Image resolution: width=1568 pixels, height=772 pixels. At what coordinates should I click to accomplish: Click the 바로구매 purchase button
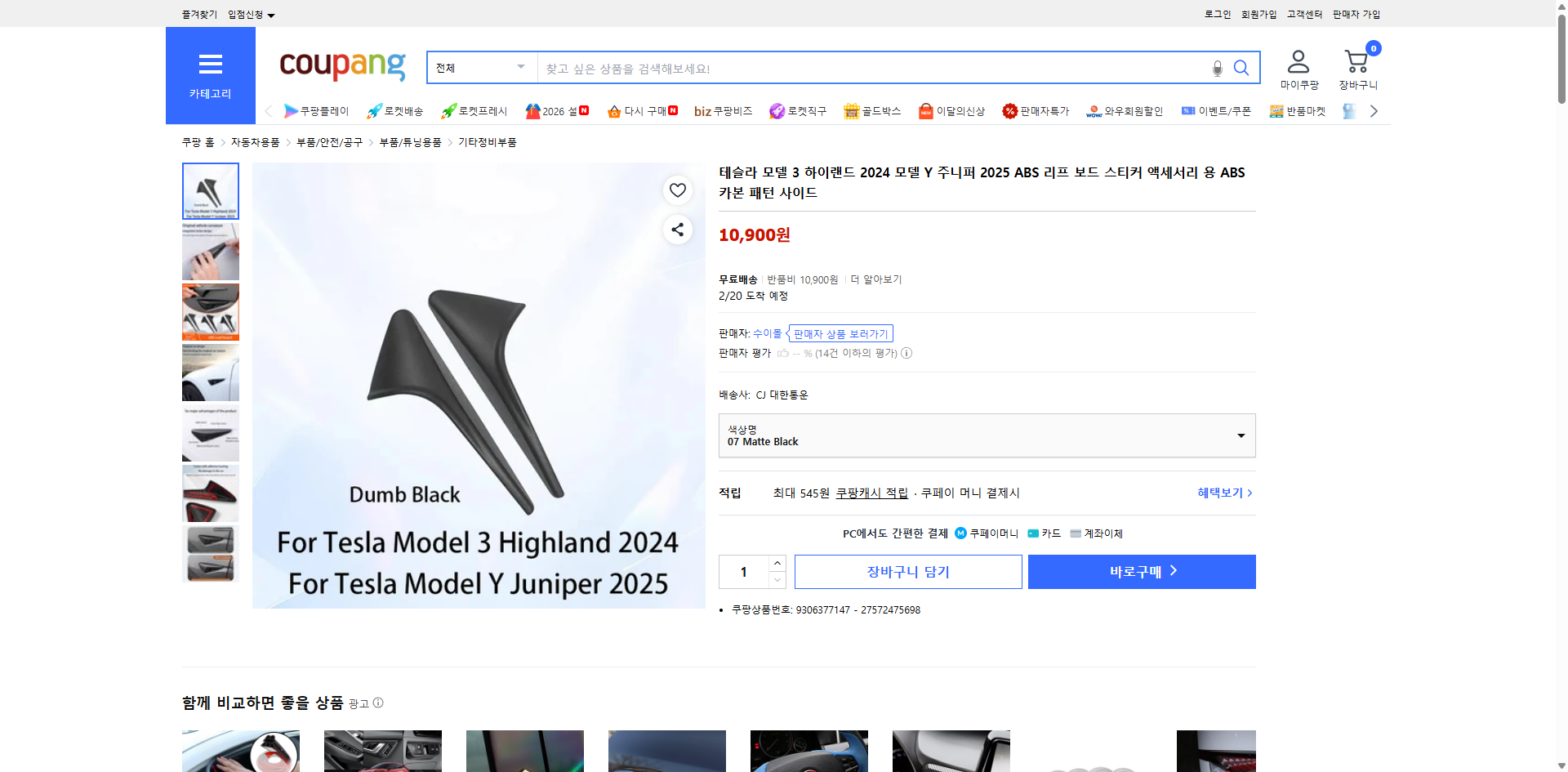1141,571
